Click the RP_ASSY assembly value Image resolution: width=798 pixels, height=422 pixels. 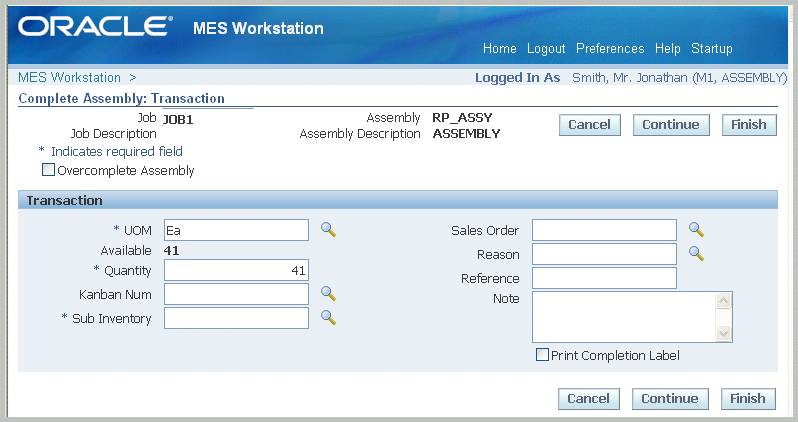(462, 118)
